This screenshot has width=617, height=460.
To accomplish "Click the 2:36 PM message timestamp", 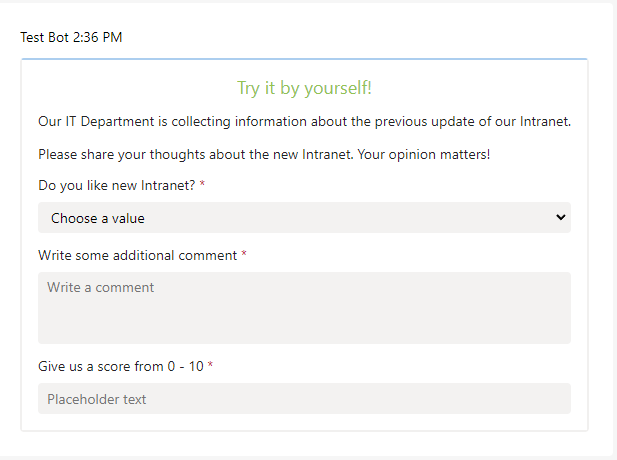I will point(98,37).
